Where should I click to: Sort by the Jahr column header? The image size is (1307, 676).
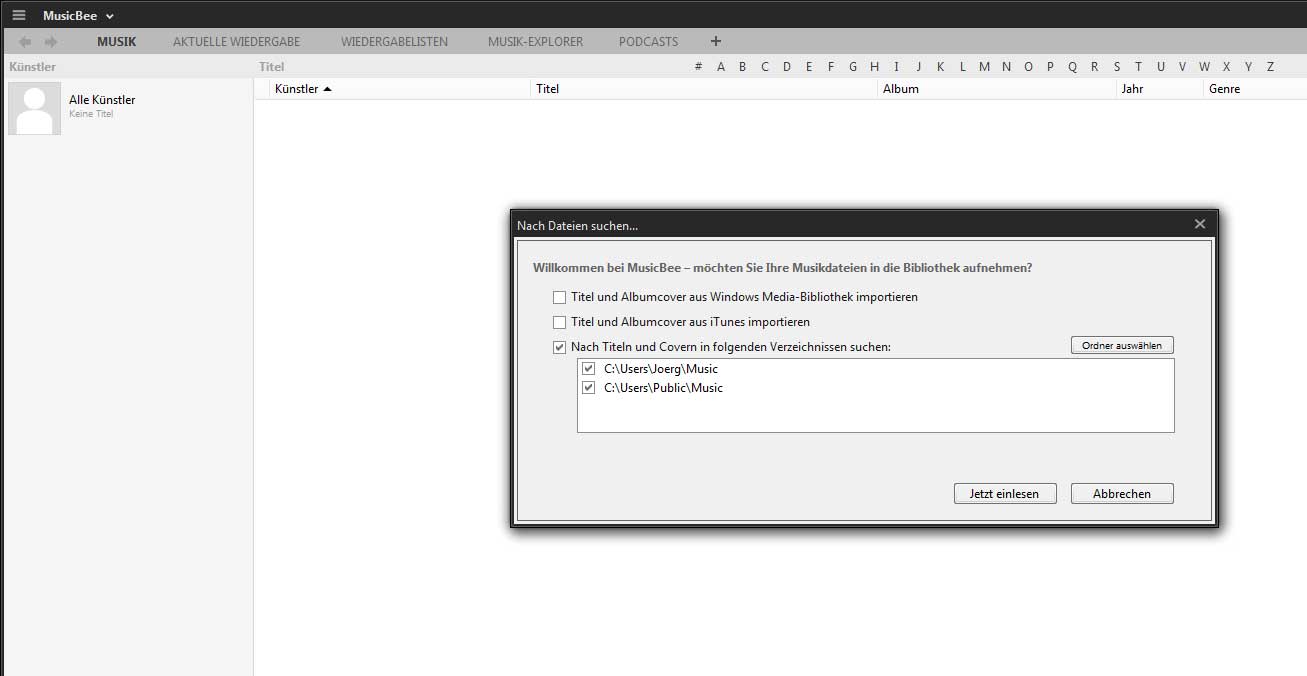coord(1159,89)
